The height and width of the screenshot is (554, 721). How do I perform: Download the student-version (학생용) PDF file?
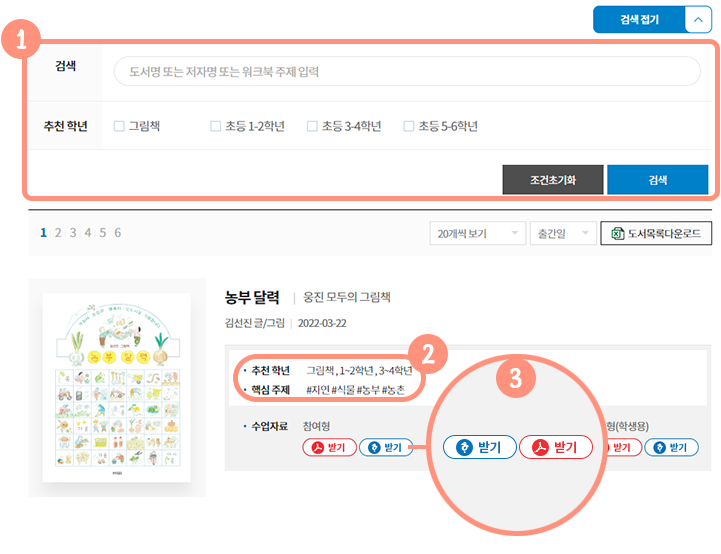(x=622, y=448)
